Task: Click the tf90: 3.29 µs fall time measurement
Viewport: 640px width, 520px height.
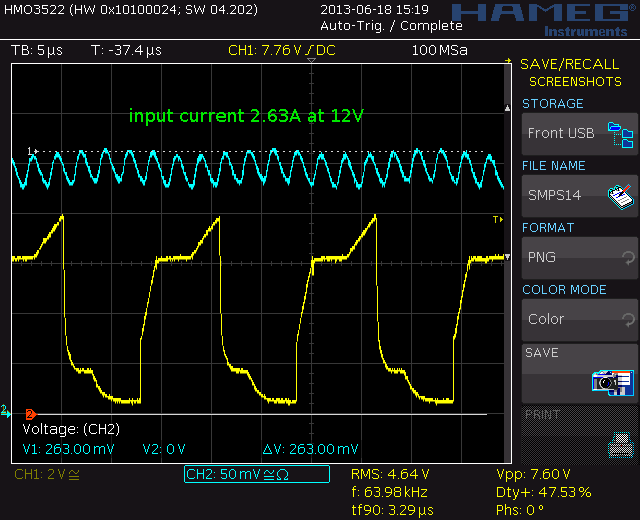Action: coord(393,510)
